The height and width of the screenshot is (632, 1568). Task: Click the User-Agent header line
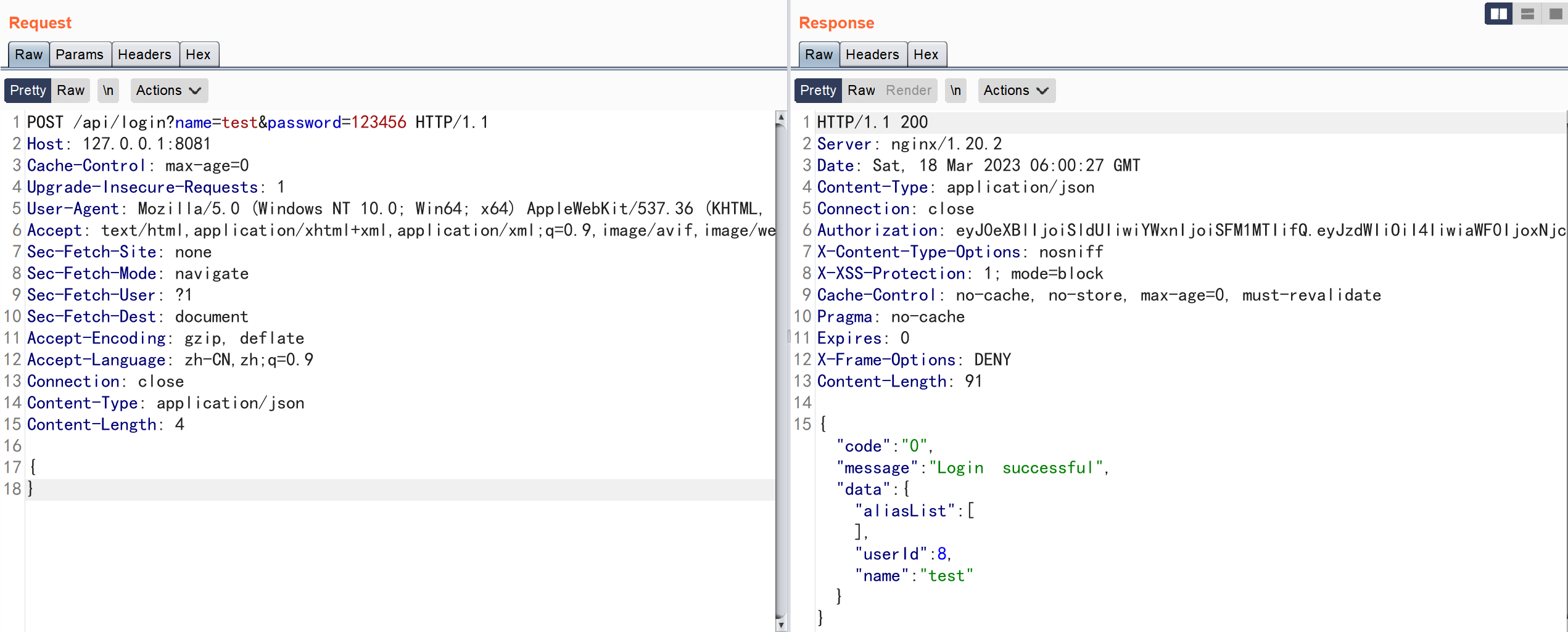pyautogui.click(x=395, y=208)
